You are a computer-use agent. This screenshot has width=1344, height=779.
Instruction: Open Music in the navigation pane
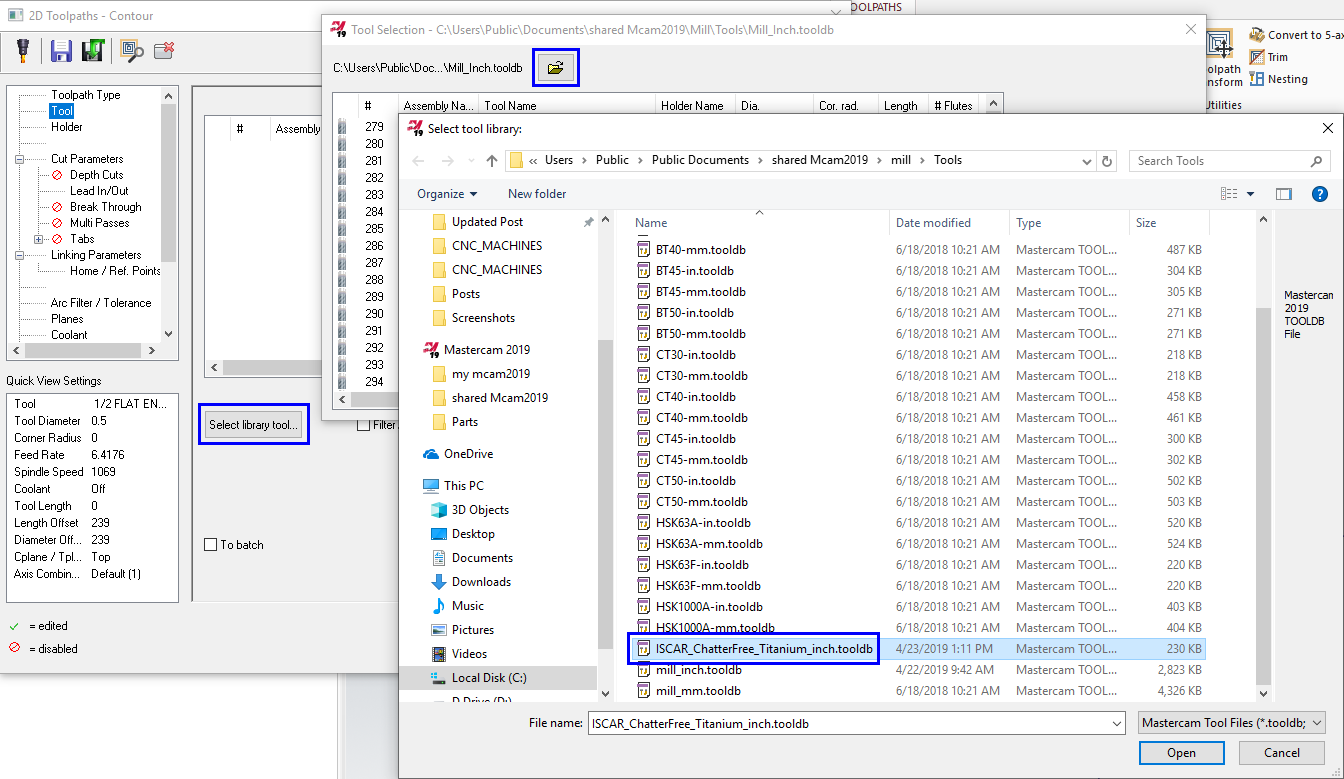[x=467, y=606]
